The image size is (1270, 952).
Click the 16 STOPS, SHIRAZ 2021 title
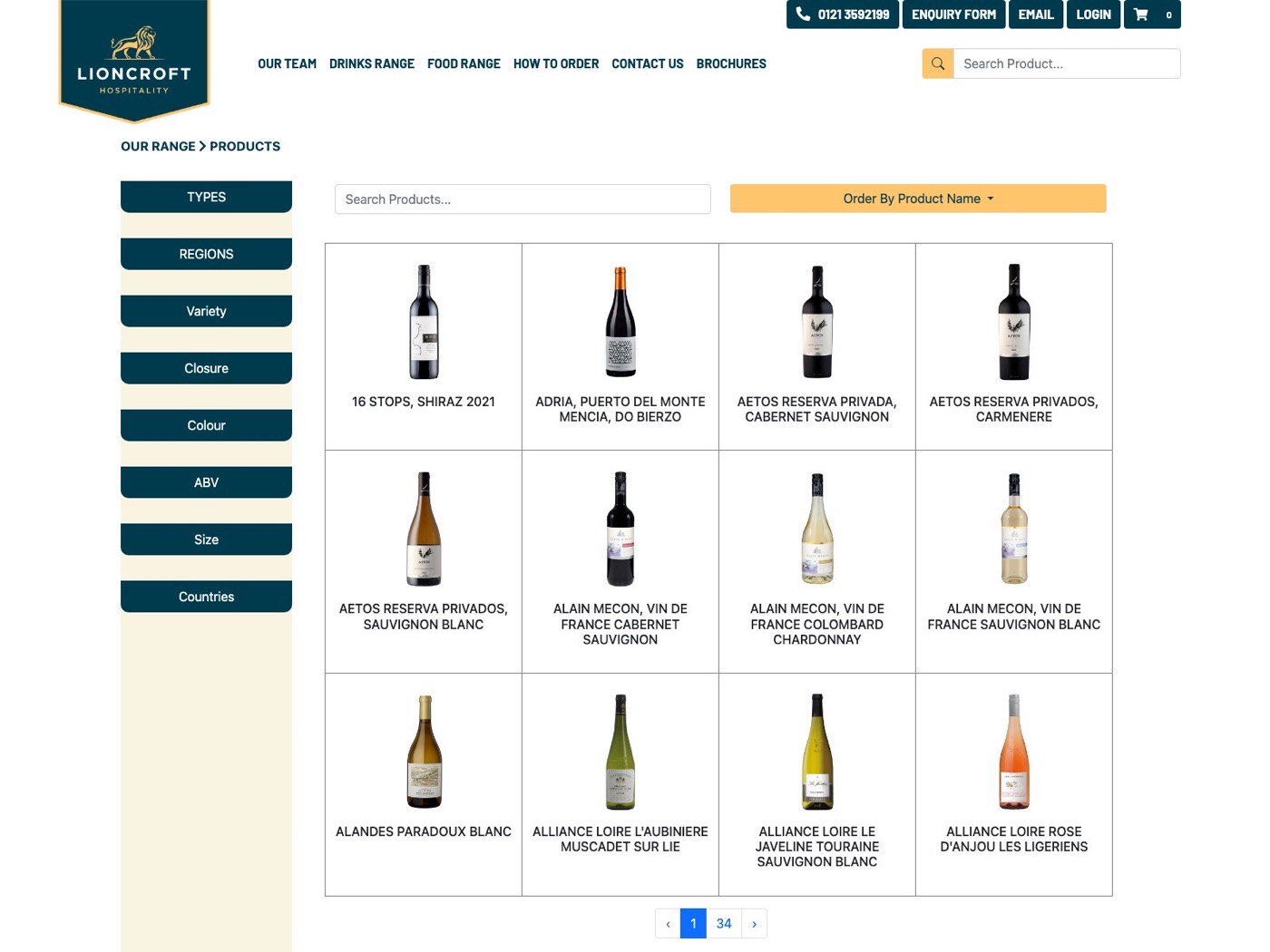(424, 402)
